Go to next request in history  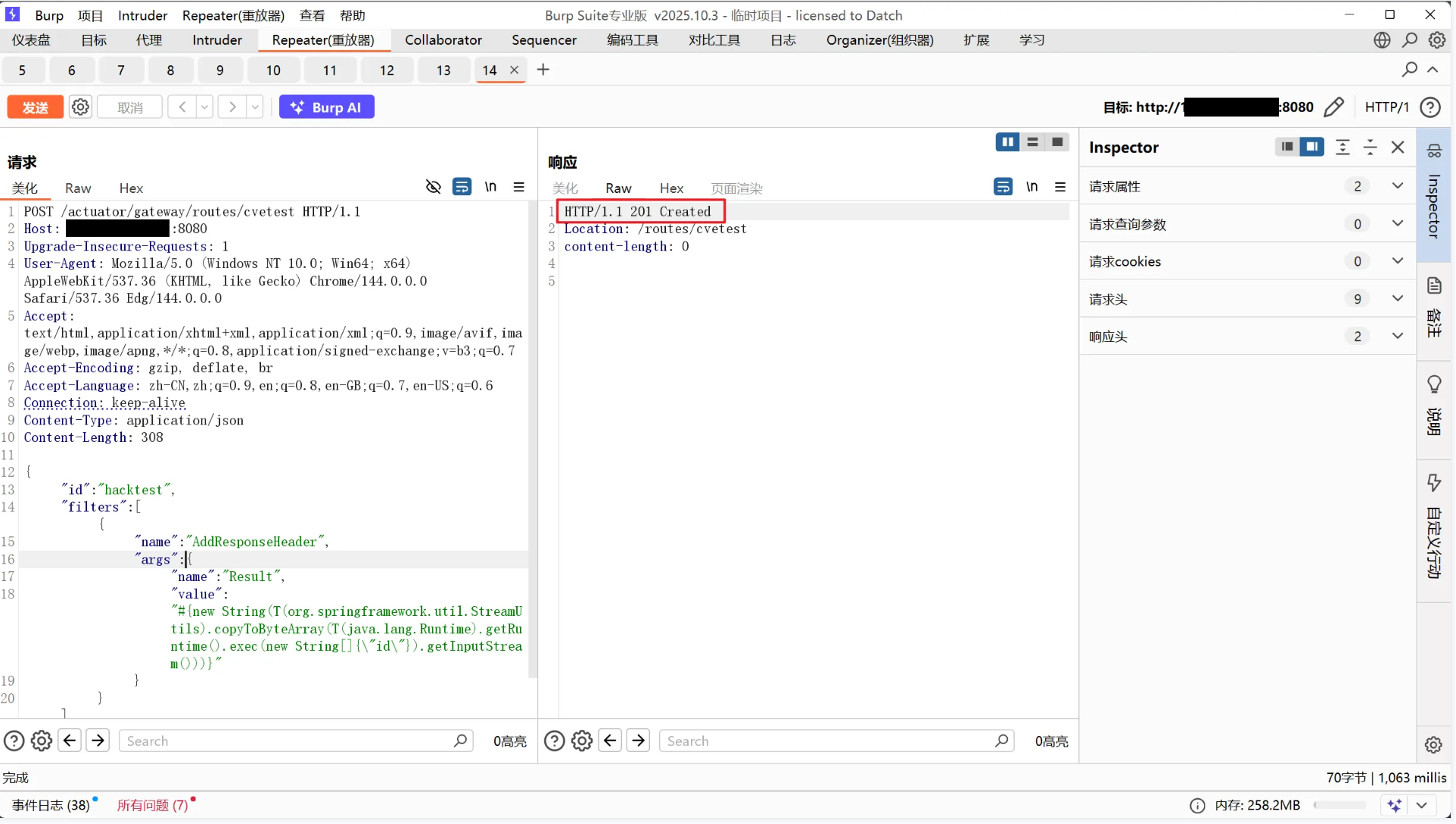(232, 107)
